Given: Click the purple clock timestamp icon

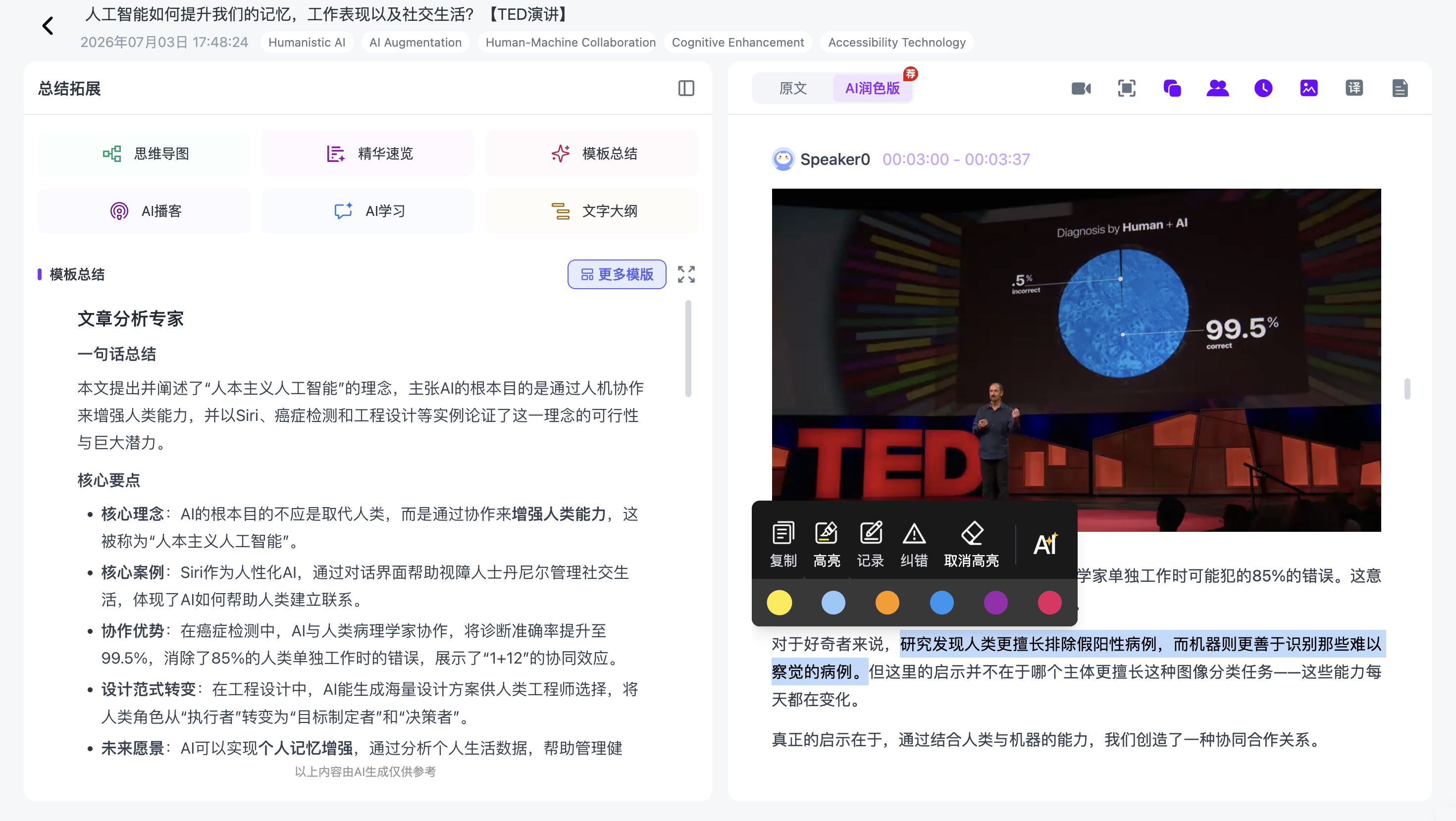Looking at the screenshot, I should (x=1263, y=88).
